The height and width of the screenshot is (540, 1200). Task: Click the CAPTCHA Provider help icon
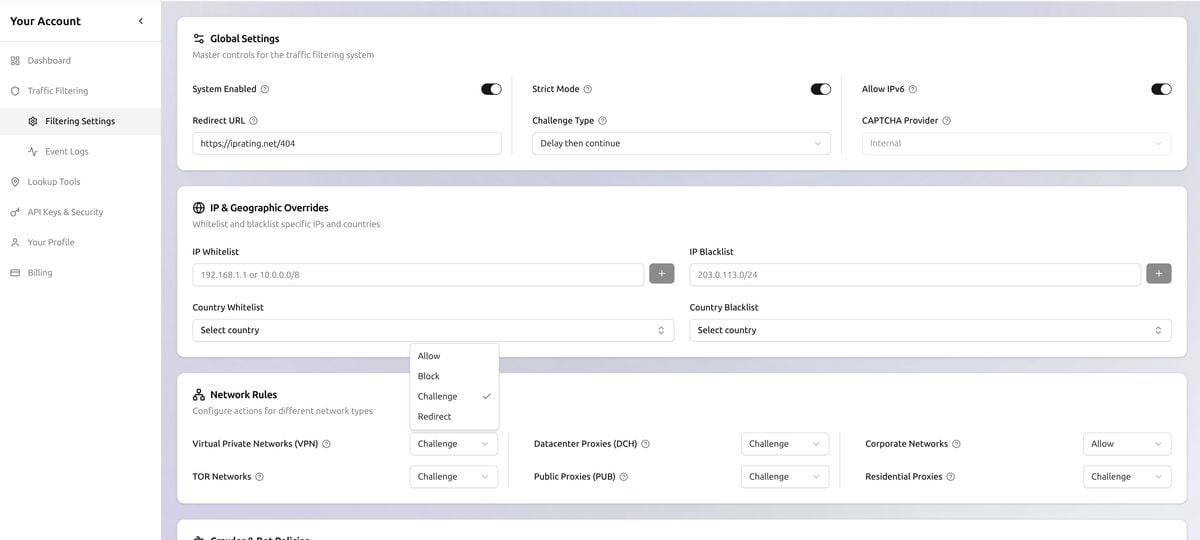pos(947,121)
